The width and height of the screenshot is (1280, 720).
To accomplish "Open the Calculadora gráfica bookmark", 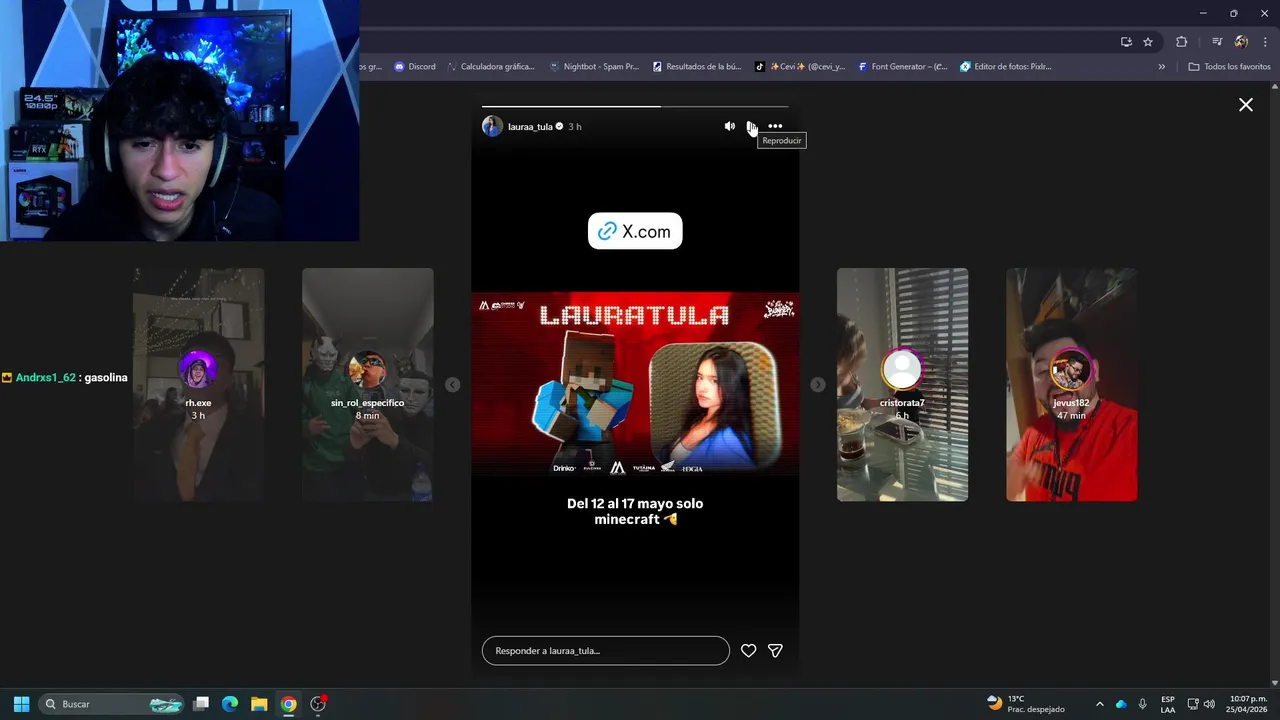I will coord(491,67).
